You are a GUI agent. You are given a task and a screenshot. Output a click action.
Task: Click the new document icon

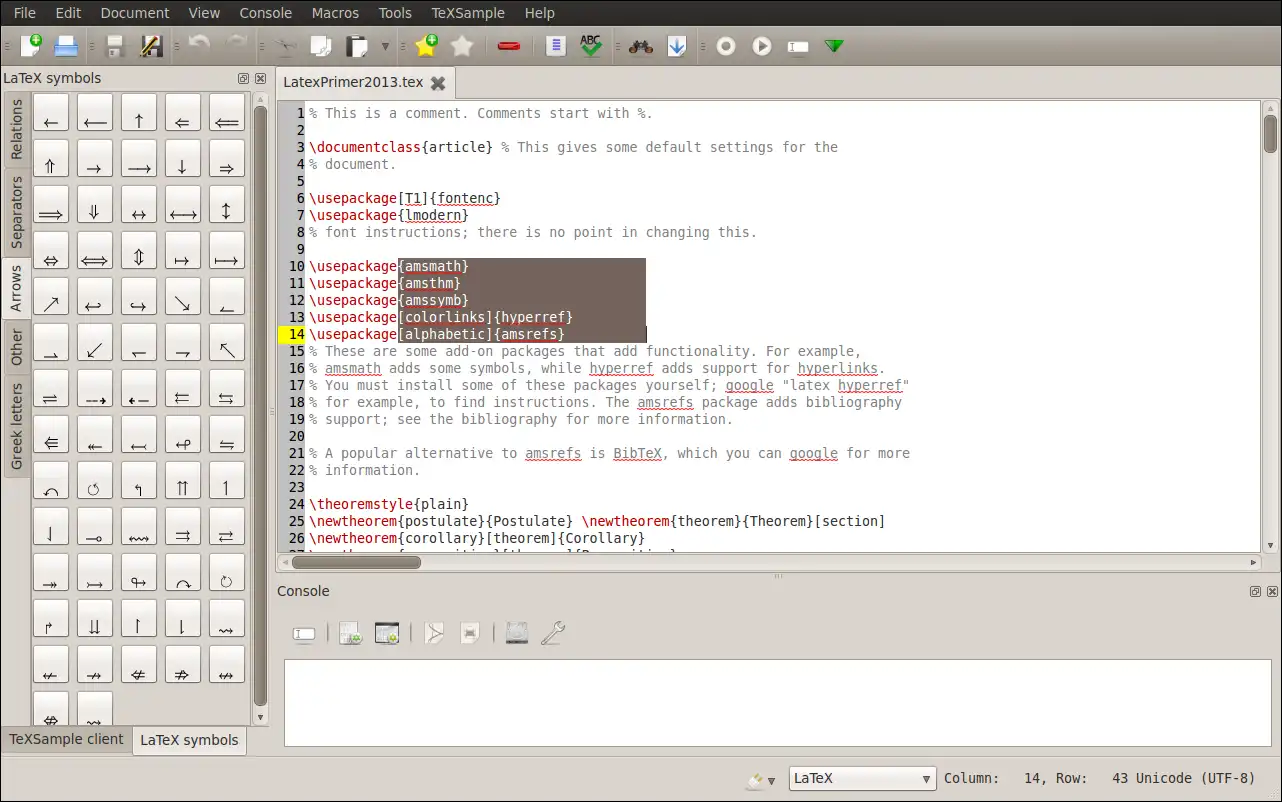[31, 46]
